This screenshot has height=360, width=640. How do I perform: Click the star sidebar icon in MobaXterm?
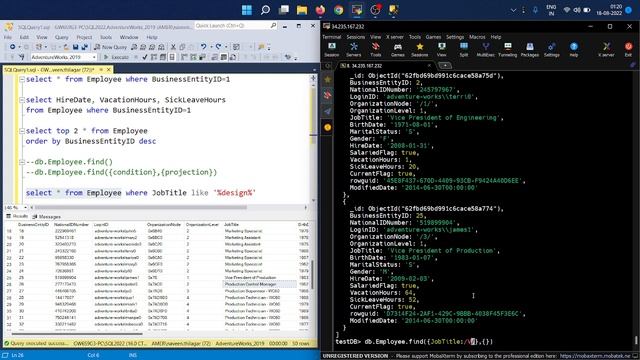click(x=327, y=80)
